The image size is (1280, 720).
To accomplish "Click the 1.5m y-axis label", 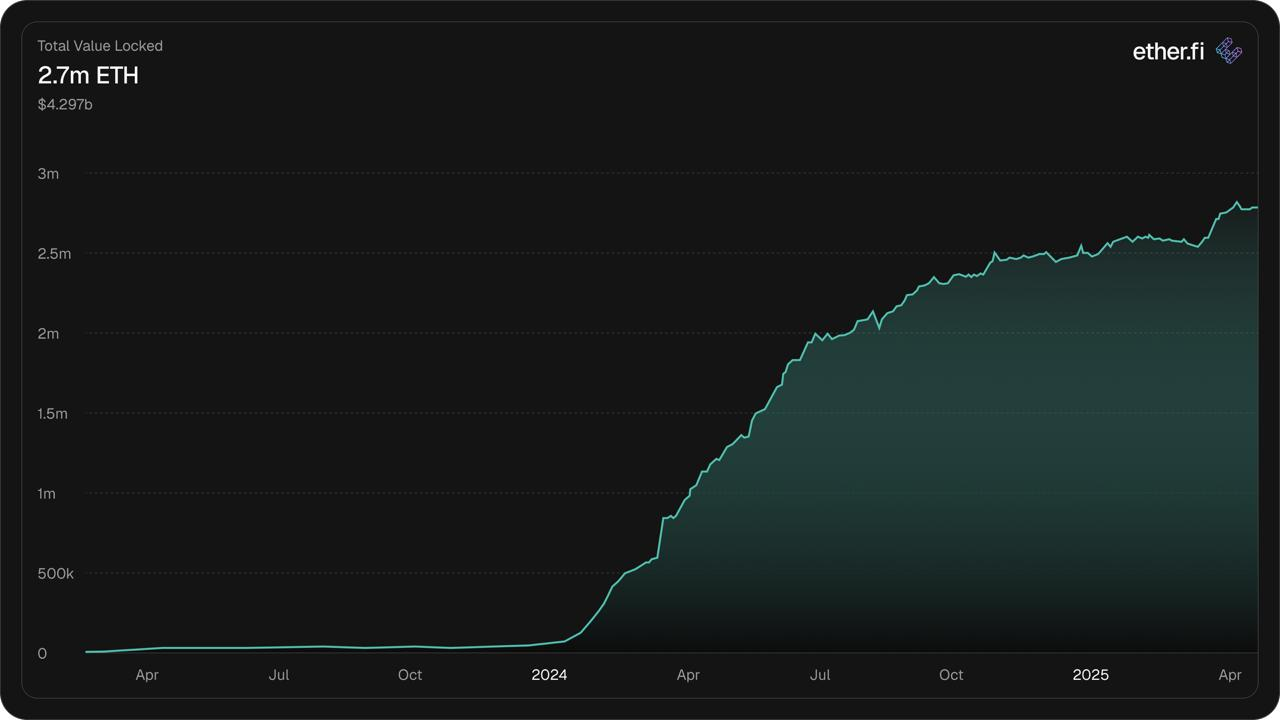I will (53, 414).
